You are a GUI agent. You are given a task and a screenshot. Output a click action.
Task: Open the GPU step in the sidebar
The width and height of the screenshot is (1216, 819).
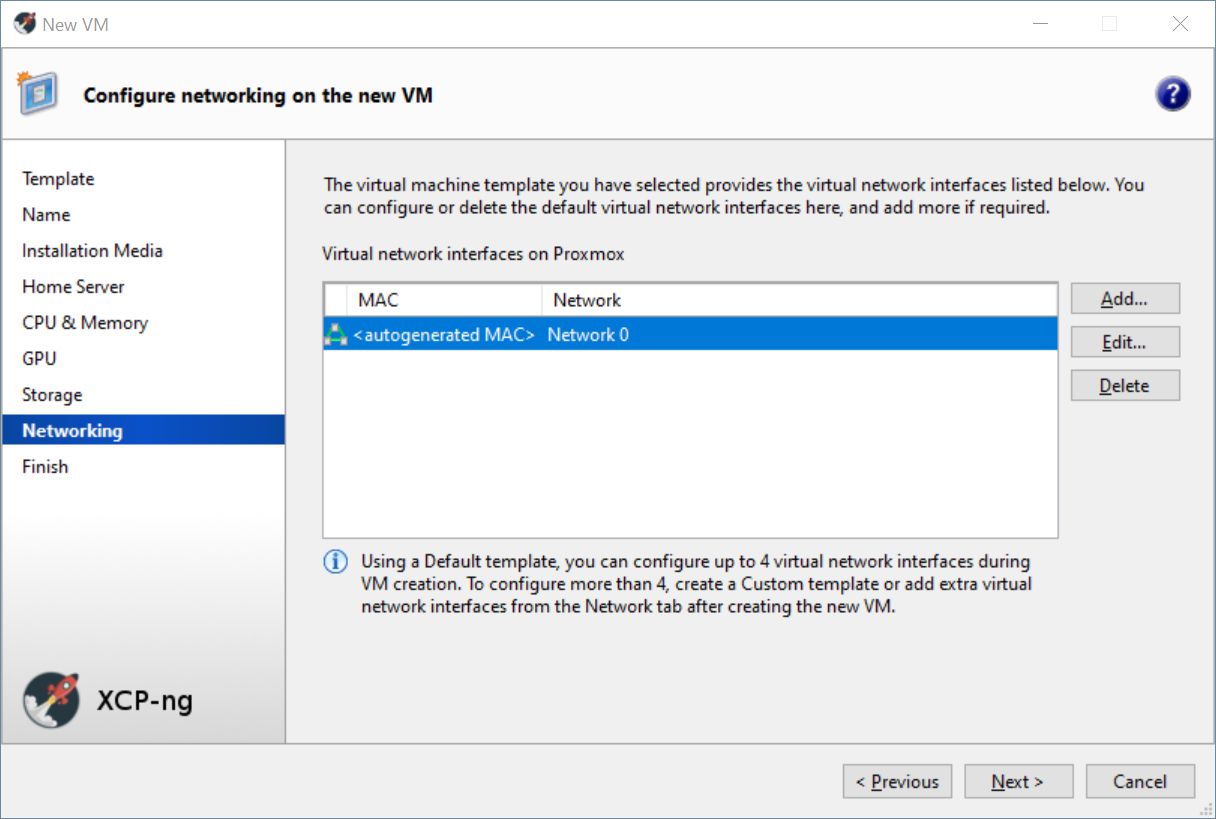click(x=39, y=359)
